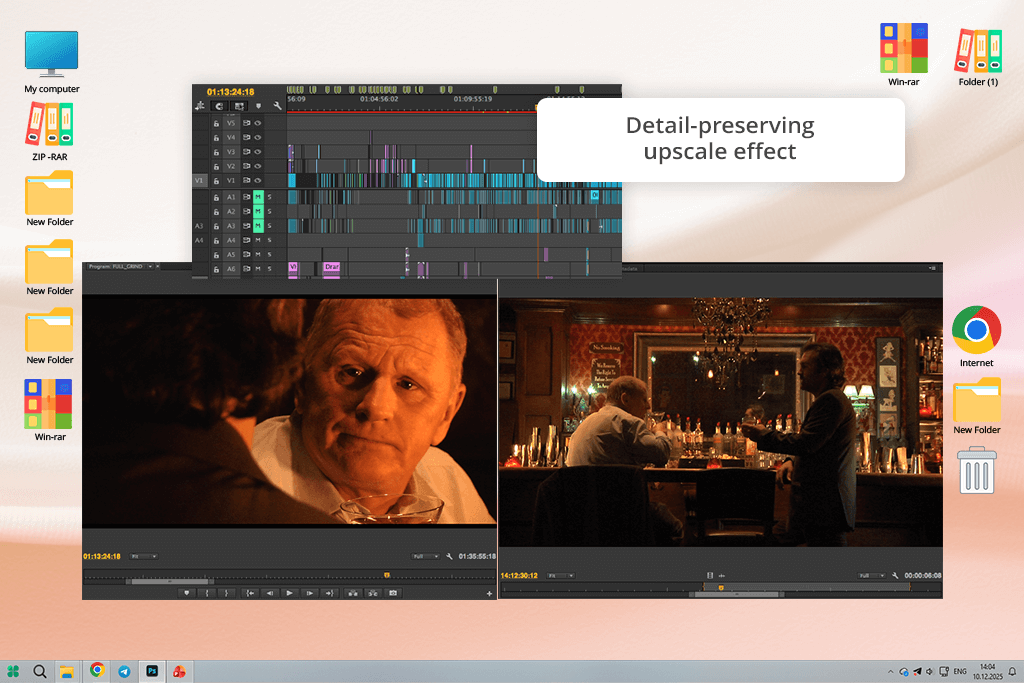Click the Extract button in Program monitor
The image size is (1024, 683).
click(x=373, y=593)
